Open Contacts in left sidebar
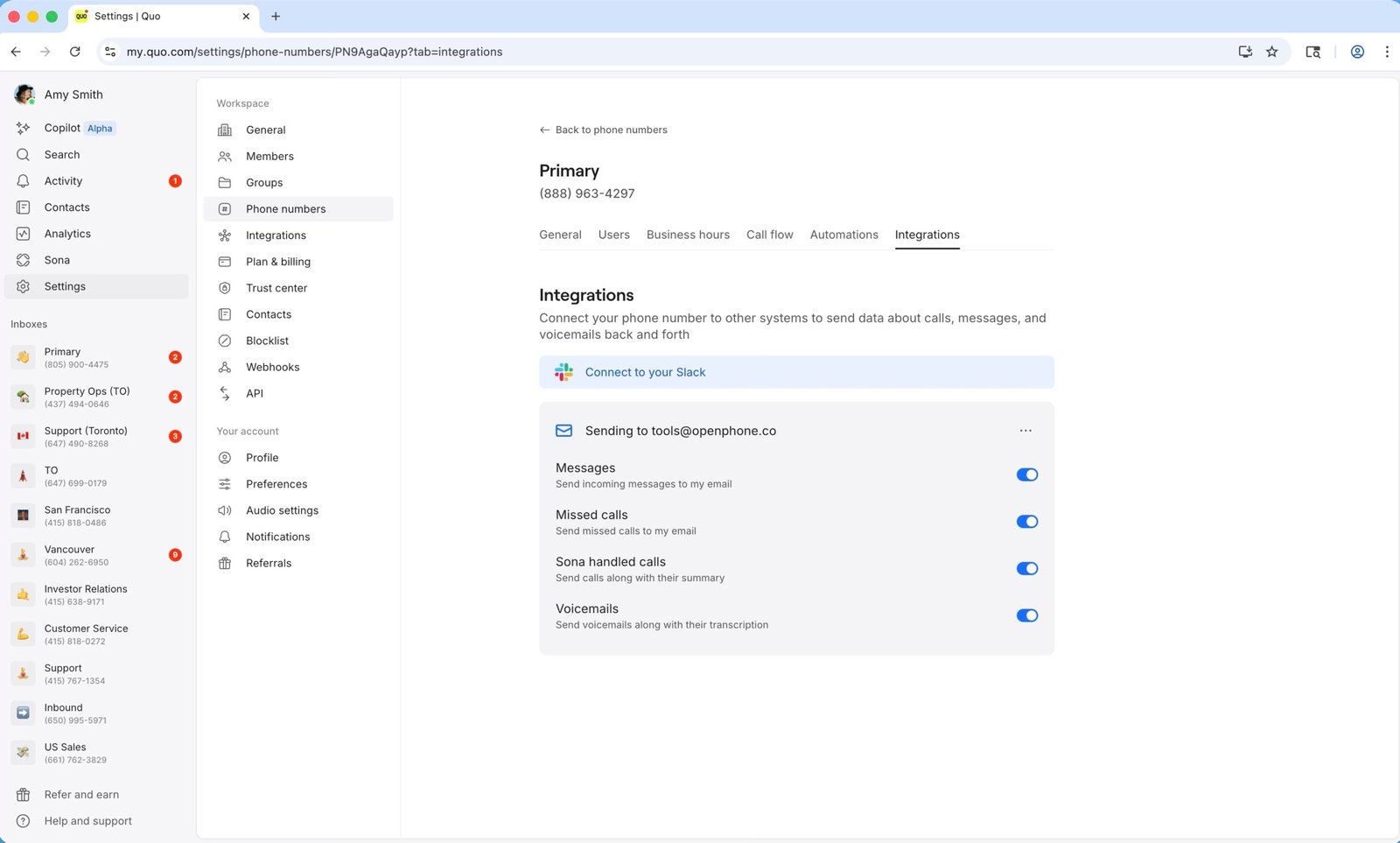This screenshot has height=843, width=1400. [66, 207]
